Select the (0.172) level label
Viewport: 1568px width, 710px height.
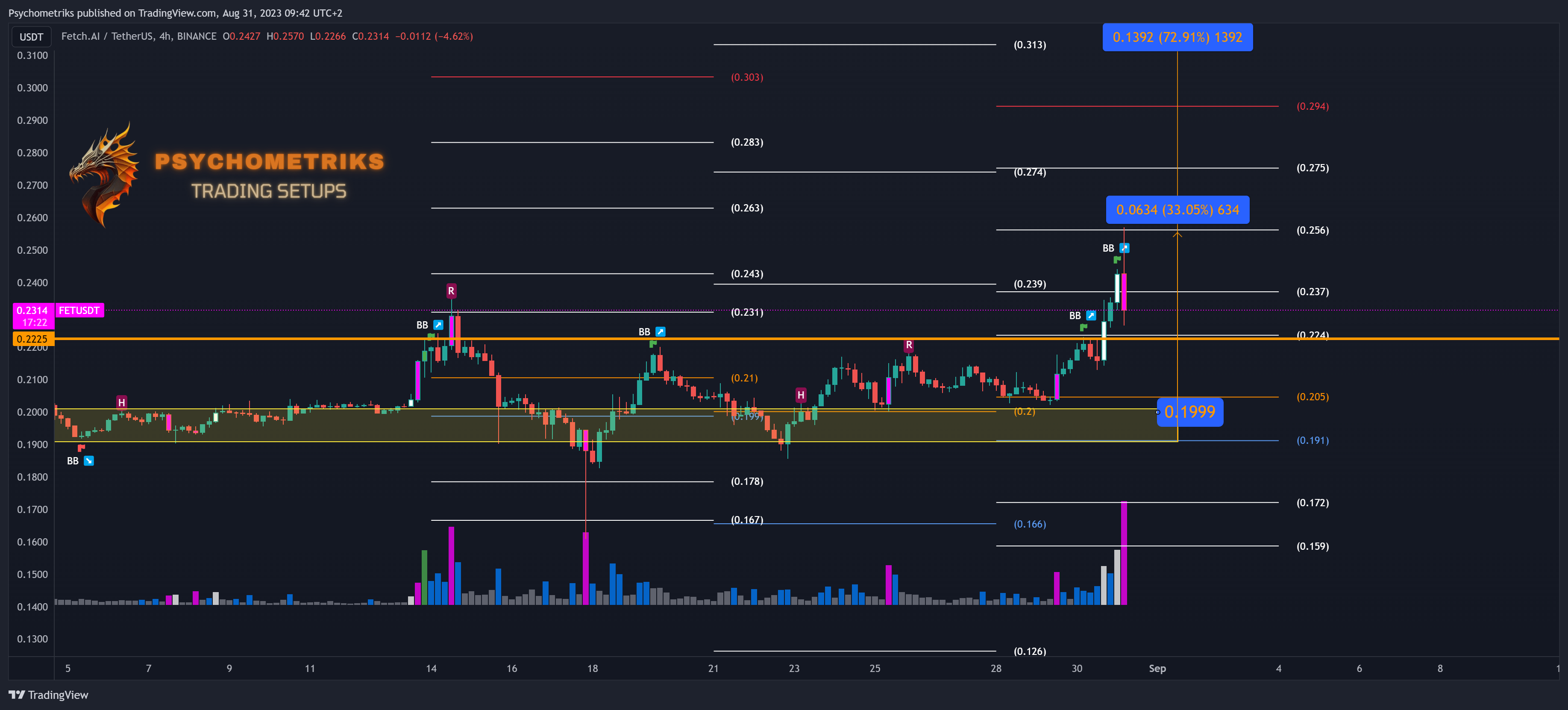pos(1313,502)
